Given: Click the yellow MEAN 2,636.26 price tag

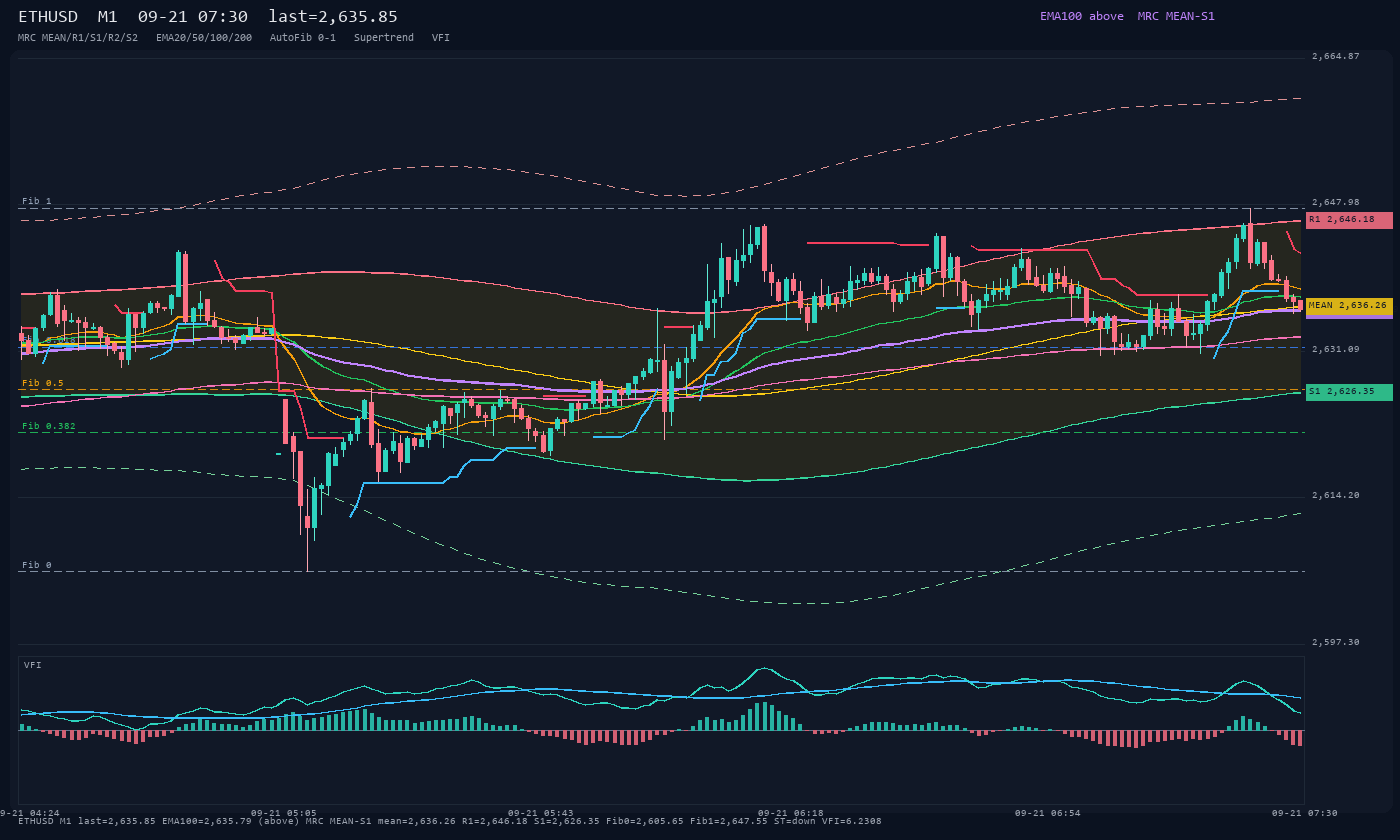Looking at the screenshot, I should click(x=1349, y=306).
